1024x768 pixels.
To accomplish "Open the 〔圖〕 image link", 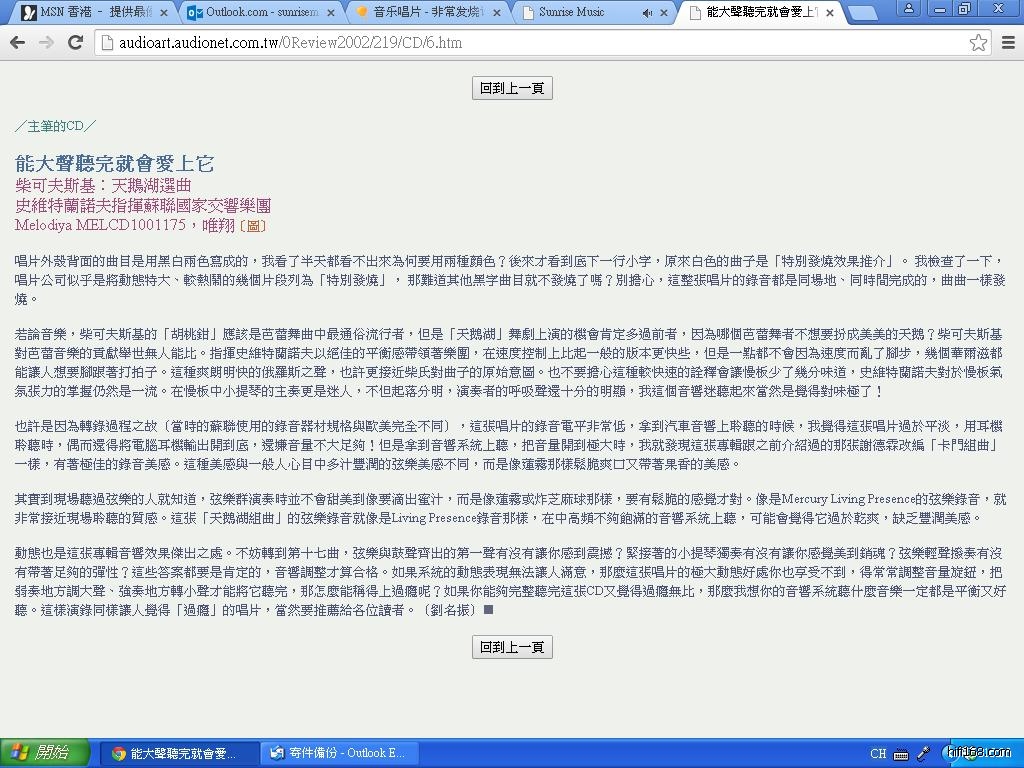I will pyautogui.click(x=253, y=226).
